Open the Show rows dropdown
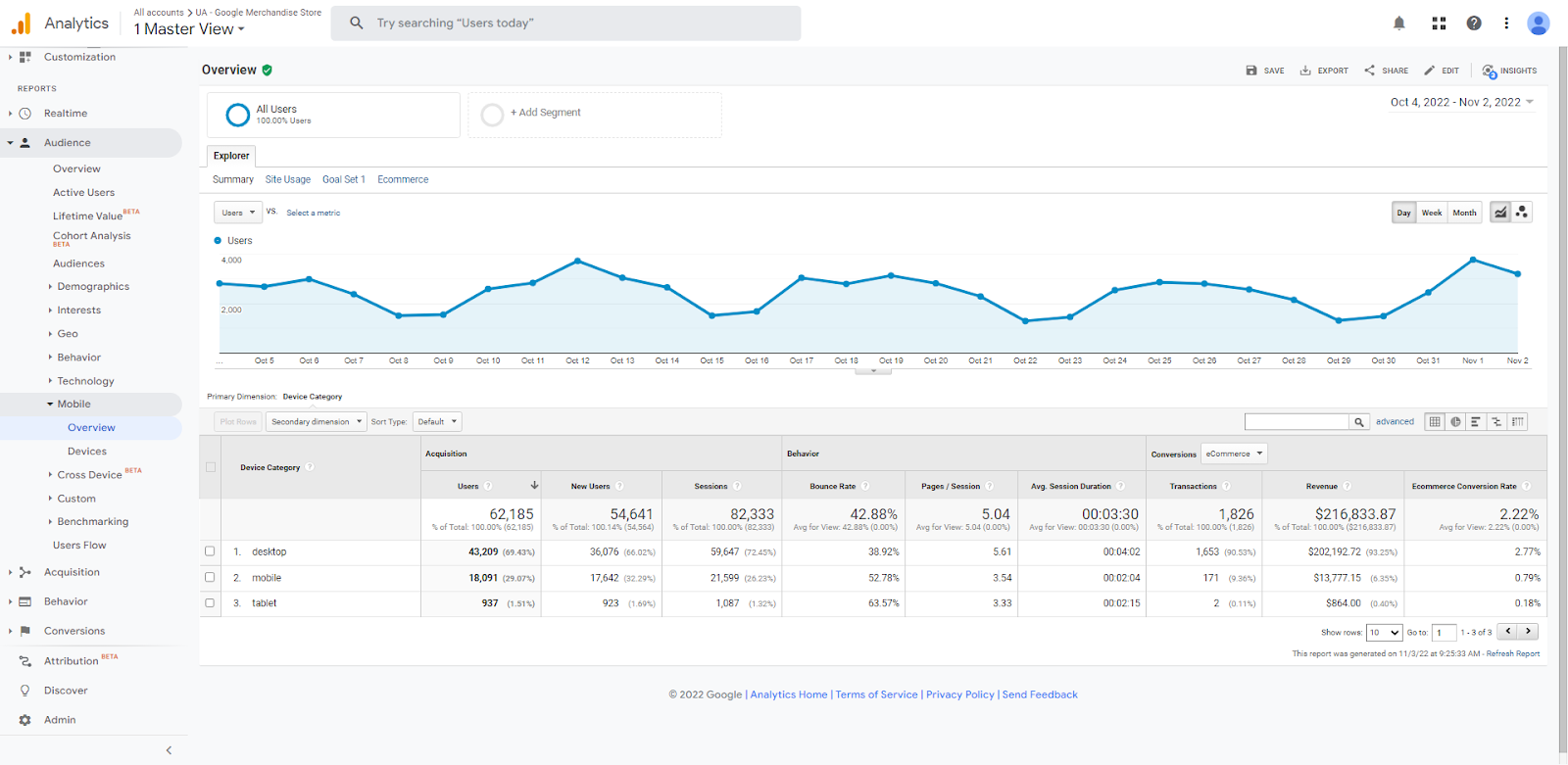1568x765 pixels. 1385,633
